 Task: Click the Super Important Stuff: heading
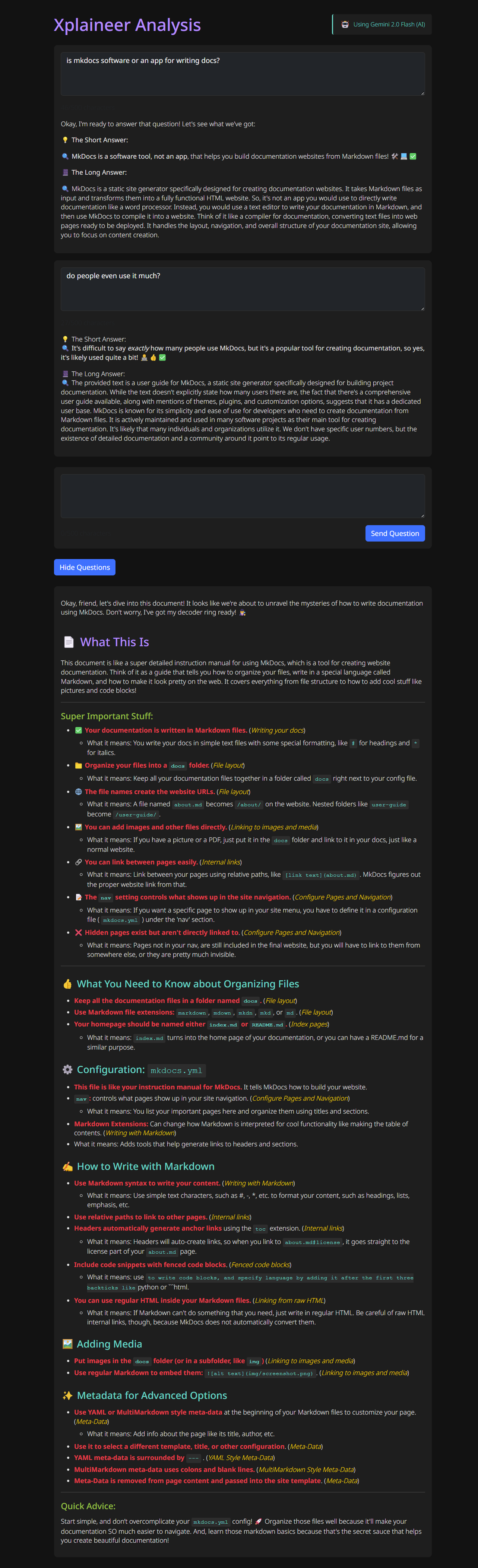(x=107, y=716)
